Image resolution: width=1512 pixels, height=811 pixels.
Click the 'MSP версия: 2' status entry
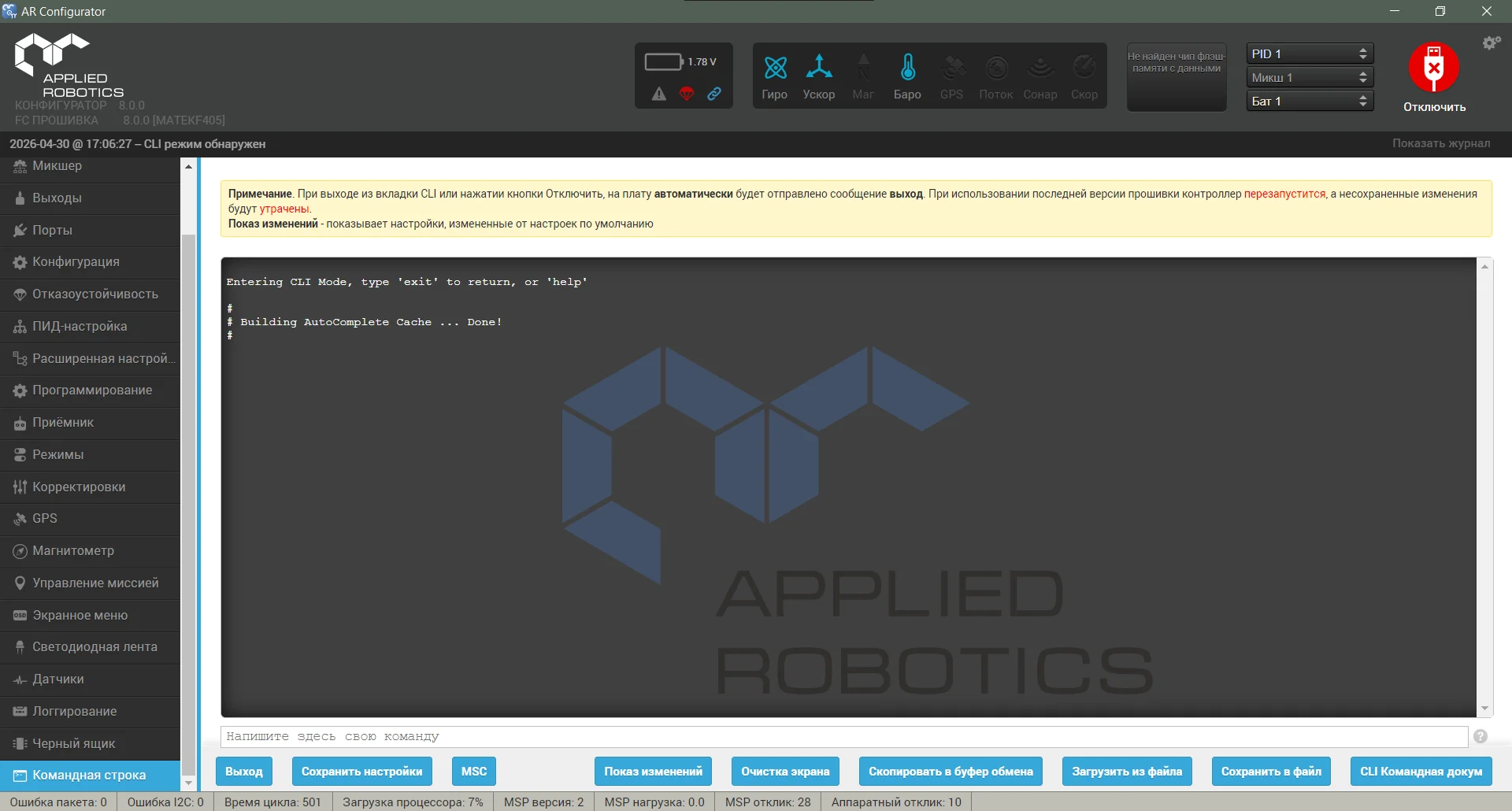(x=544, y=802)
